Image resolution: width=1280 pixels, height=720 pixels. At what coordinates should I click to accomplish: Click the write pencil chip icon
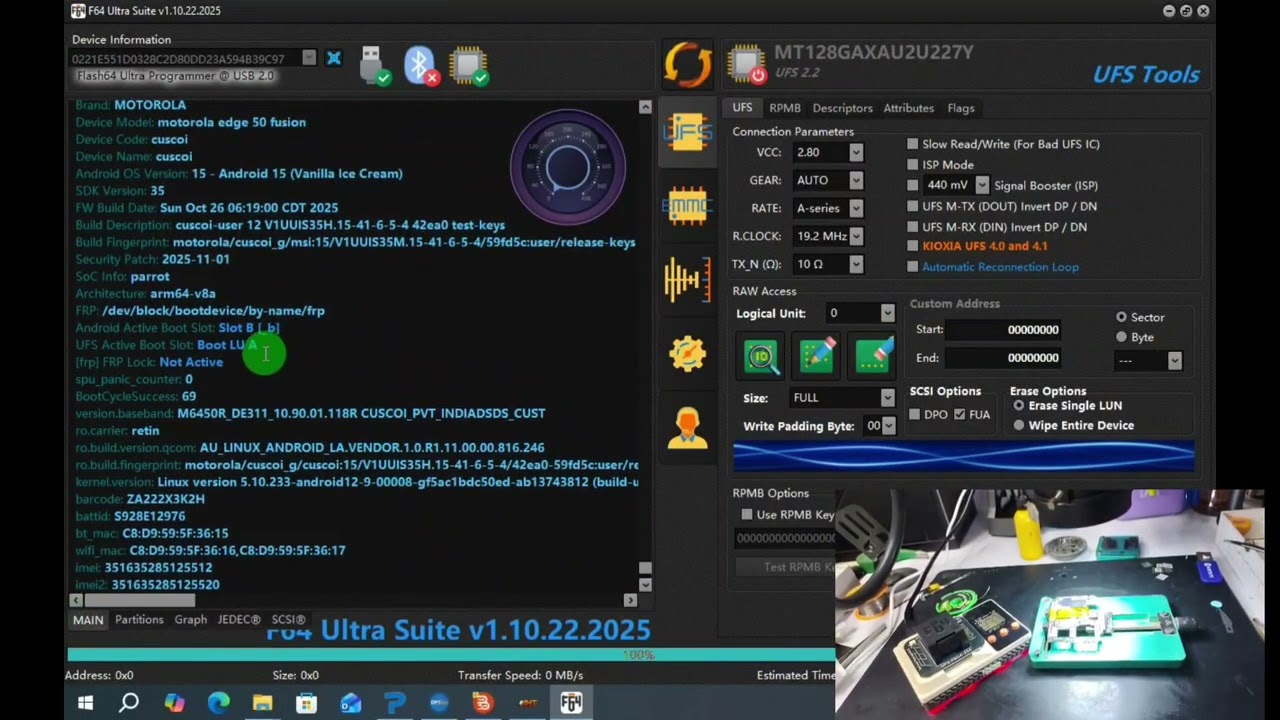(x=816, y=356)
